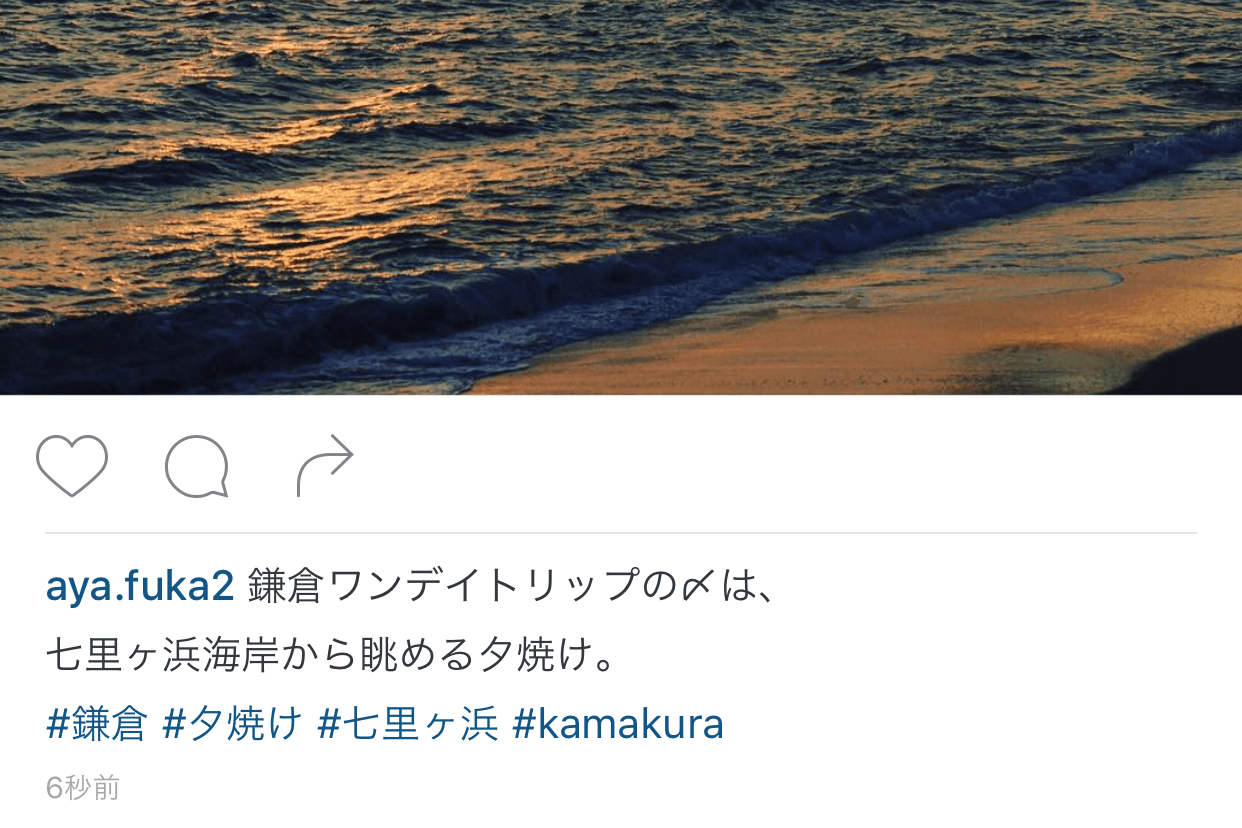Like the post with the heart icon

[x=72, y=466]
